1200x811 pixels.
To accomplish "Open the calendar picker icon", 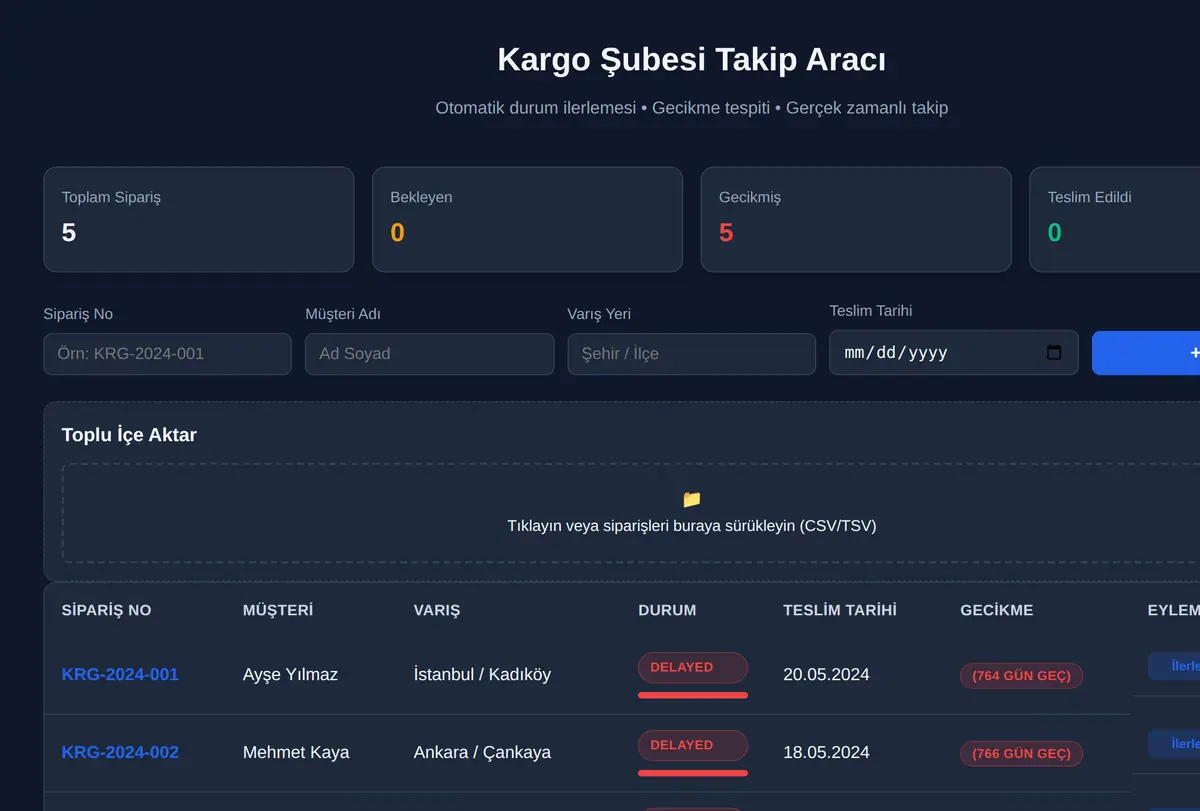I will (1053, 352).
